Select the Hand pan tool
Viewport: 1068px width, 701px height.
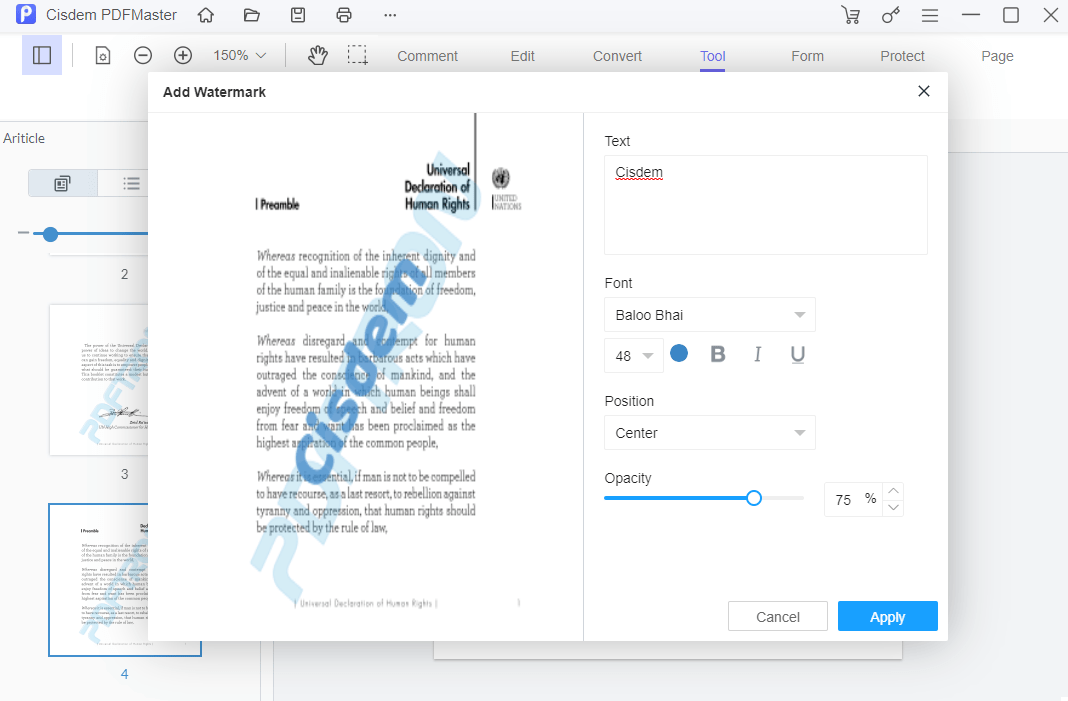[317, 55]
